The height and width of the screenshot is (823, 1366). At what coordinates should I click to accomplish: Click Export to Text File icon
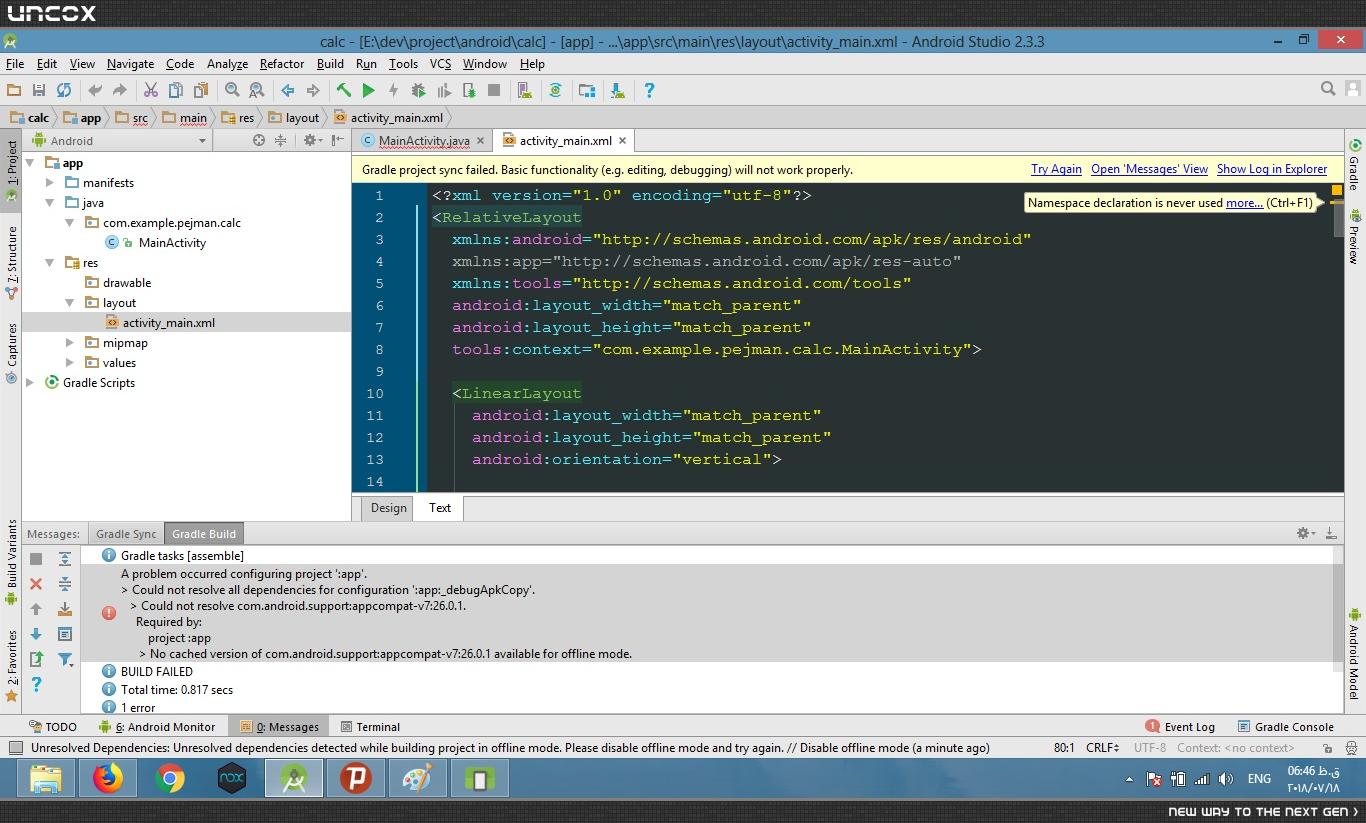[x=36, y=659]
